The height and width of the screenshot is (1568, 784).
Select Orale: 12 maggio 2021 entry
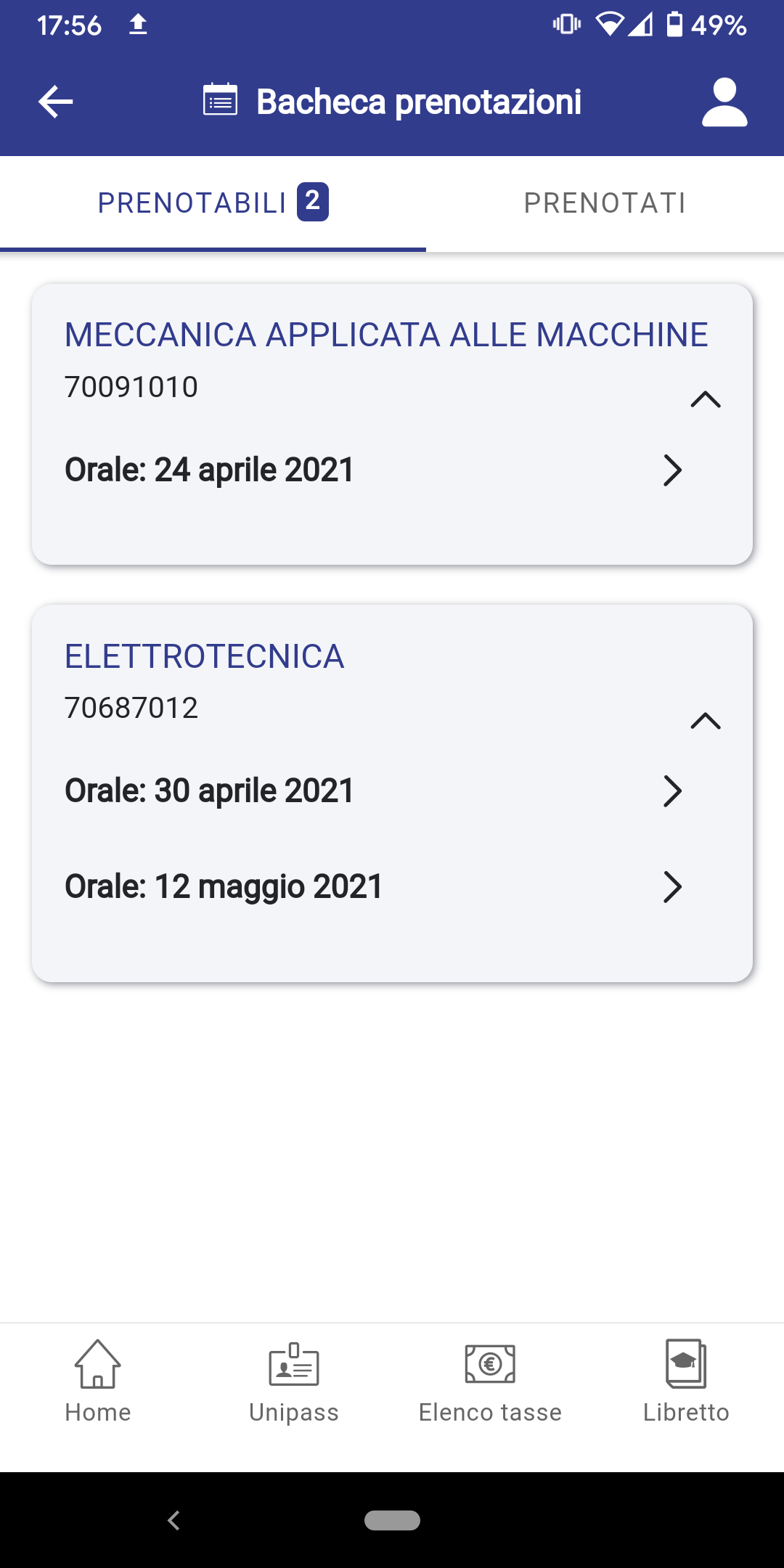coord(224,887)
